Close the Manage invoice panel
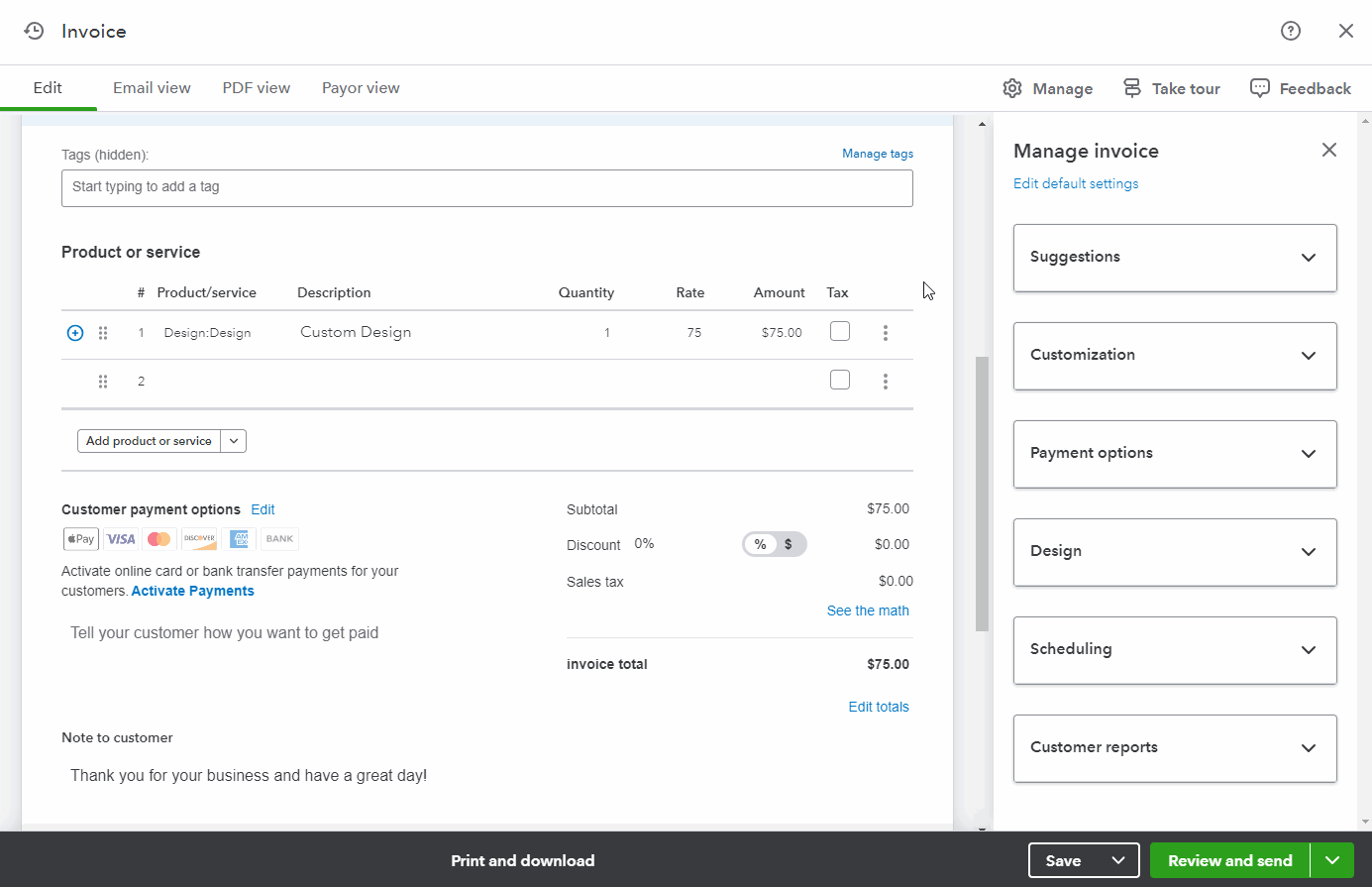 pyautogui.click(x=1328, y=150)
